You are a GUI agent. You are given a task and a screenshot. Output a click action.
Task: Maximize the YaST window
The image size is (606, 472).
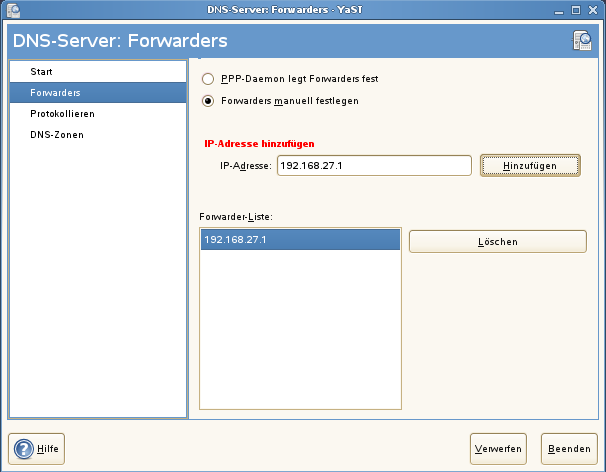(576, 10)
